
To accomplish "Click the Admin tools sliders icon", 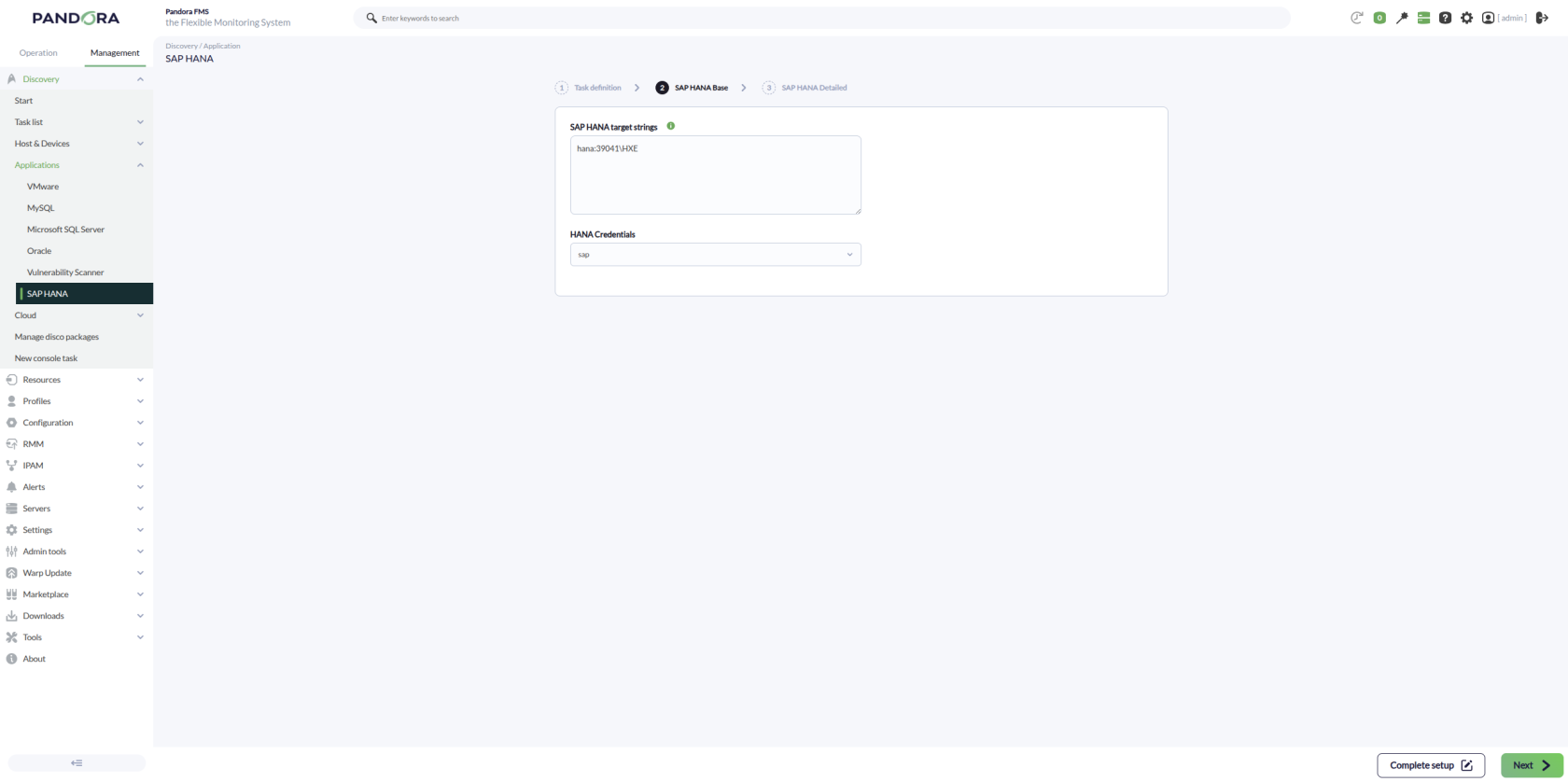I will click(x=11, y=552).
